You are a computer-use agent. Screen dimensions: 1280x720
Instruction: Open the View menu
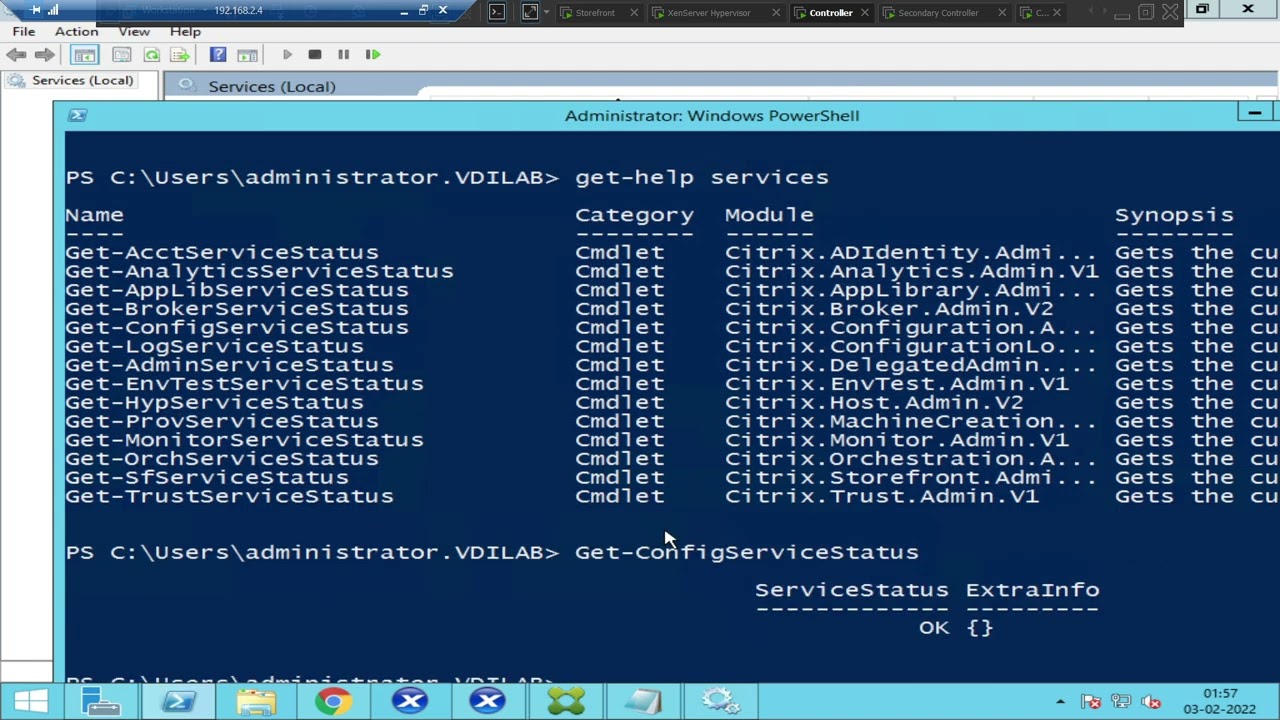[134, 31]
